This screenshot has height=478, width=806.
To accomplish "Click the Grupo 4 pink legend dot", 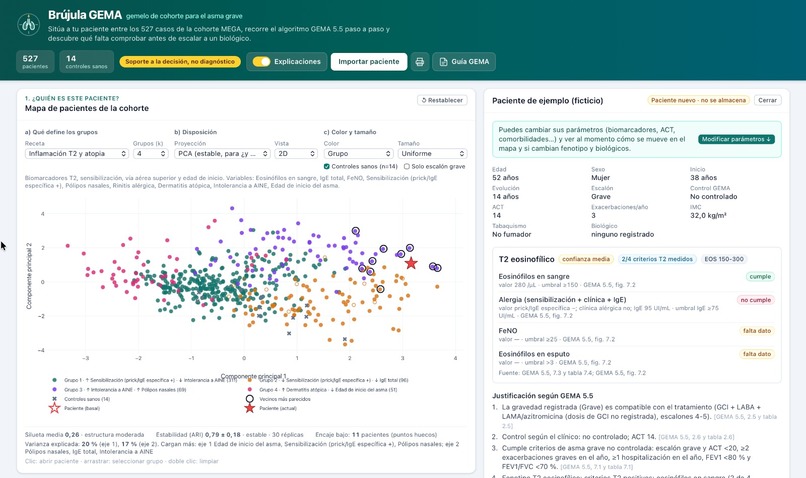I will tap(250, 390).
